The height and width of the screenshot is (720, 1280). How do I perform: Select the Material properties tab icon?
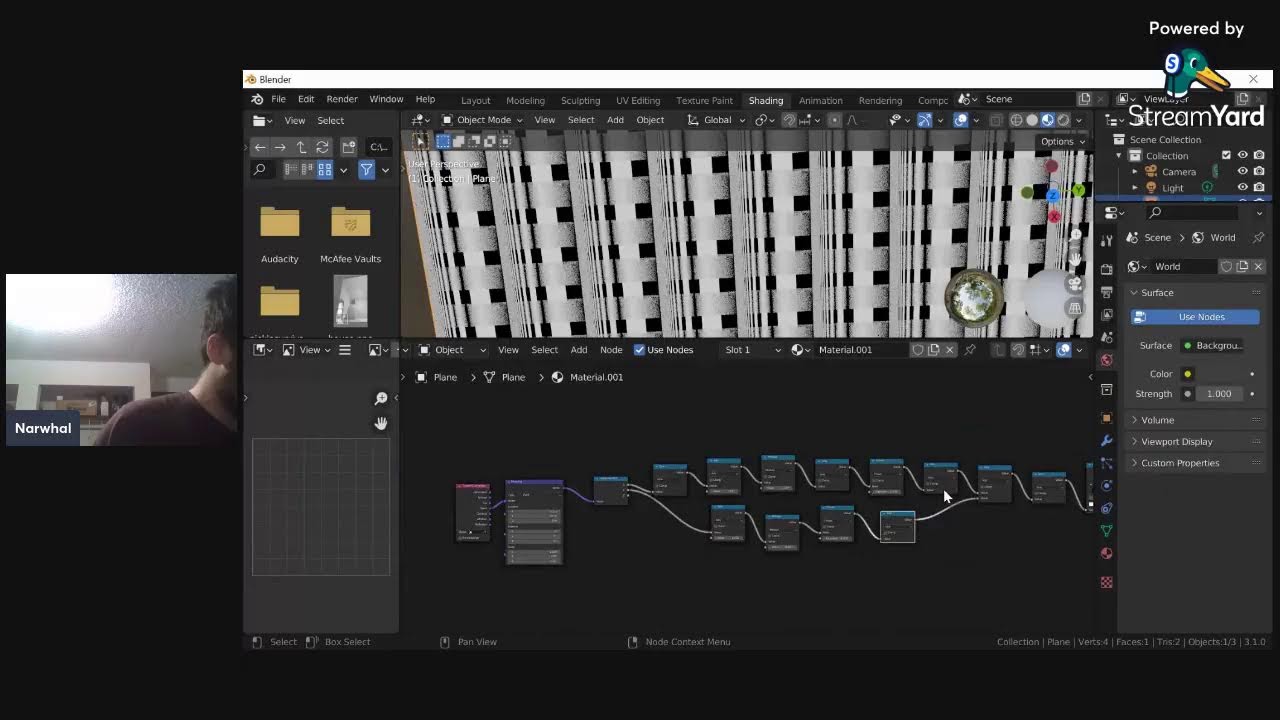pyautogui.click(x=1106, y=553)
